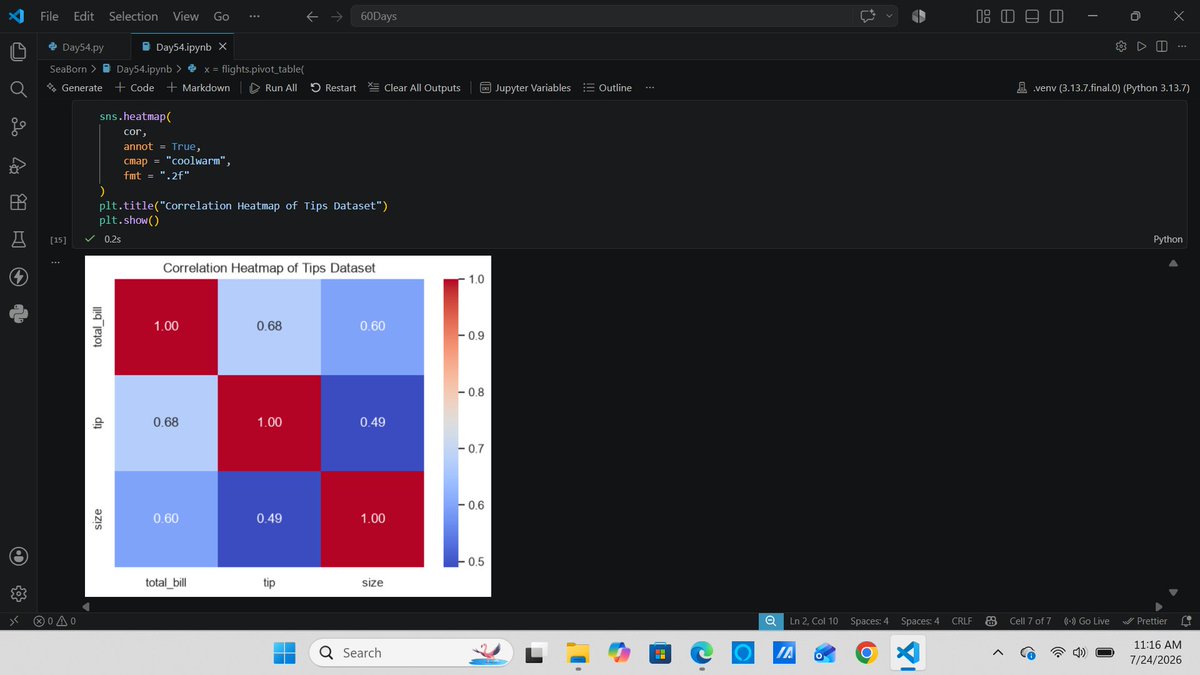The width and height of the screenshot is (1200, 675).
Task: Show hidden system tray icons
Action: (x=997, y=653)
